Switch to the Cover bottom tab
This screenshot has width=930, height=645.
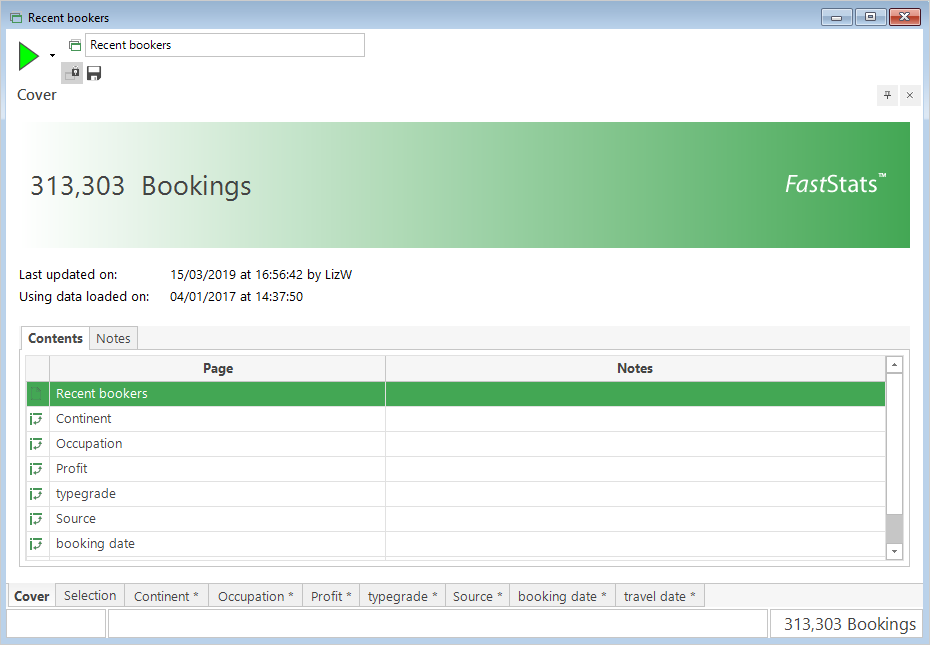[x=31, y=596]
